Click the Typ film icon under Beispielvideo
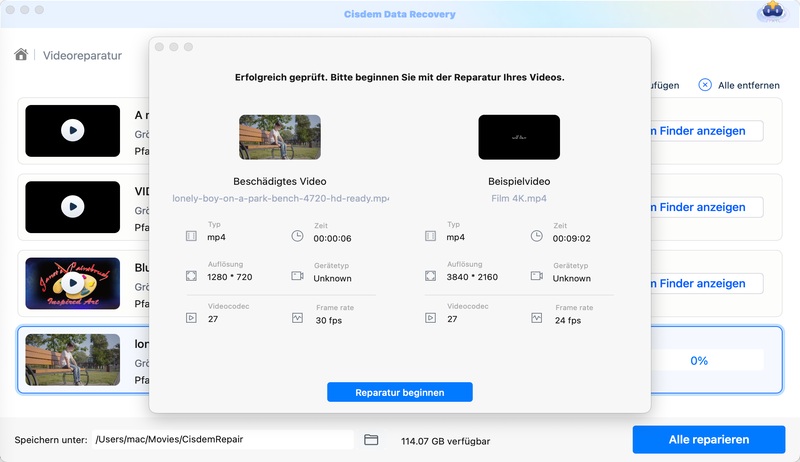 (x=431, y=236)
